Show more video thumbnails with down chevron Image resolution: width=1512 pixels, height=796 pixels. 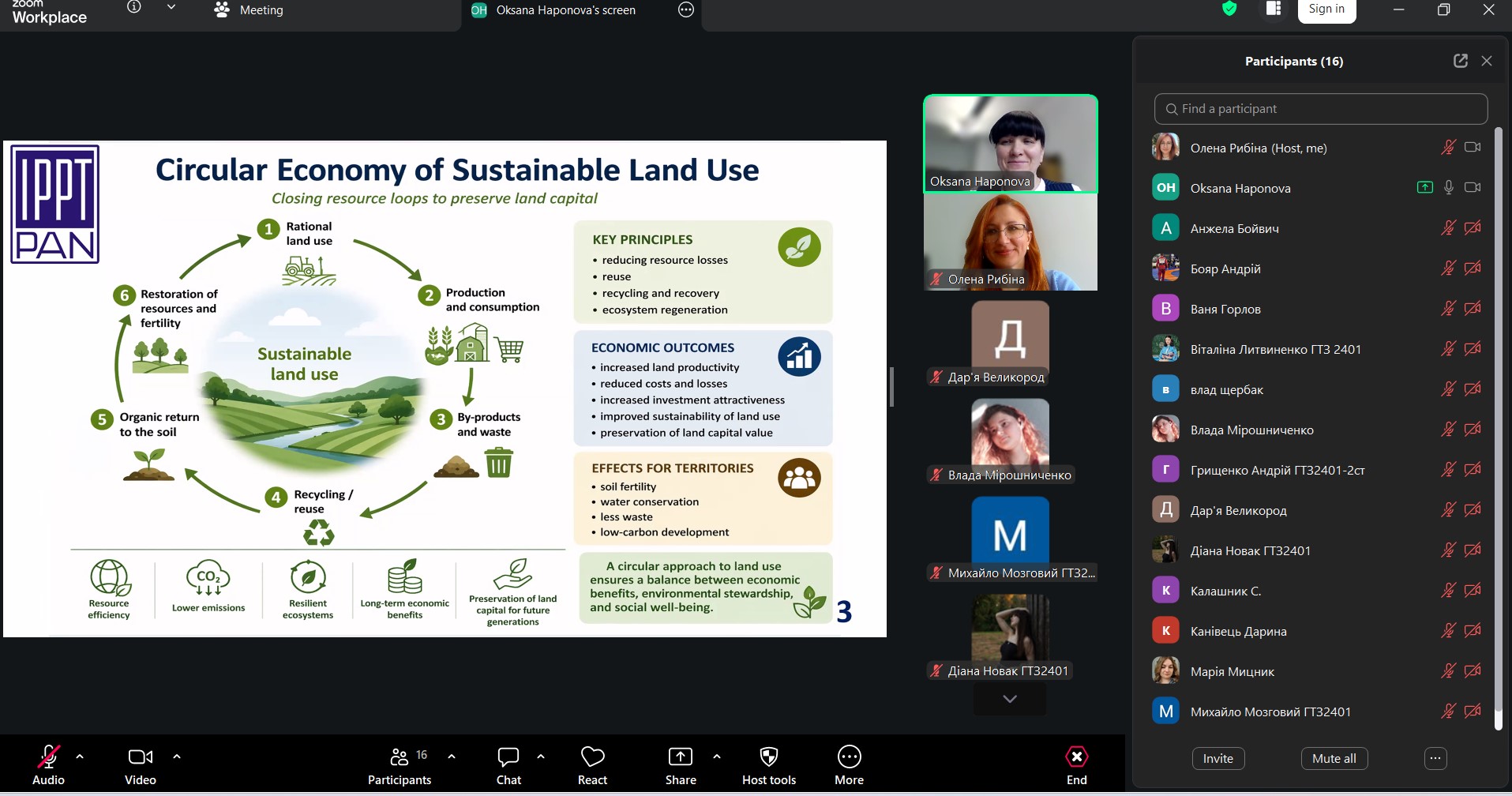point(1010,699)
